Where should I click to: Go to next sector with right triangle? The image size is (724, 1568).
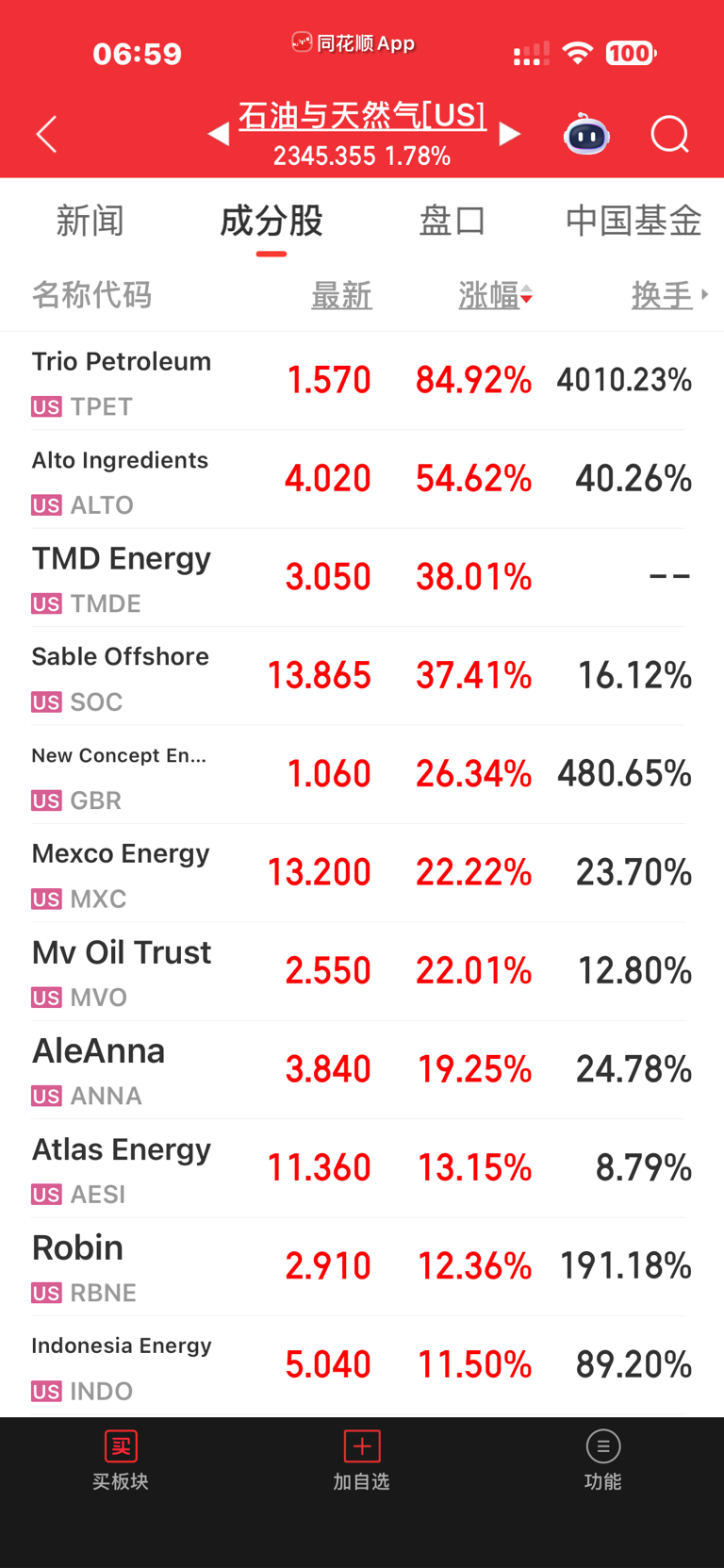pos(510,135)
